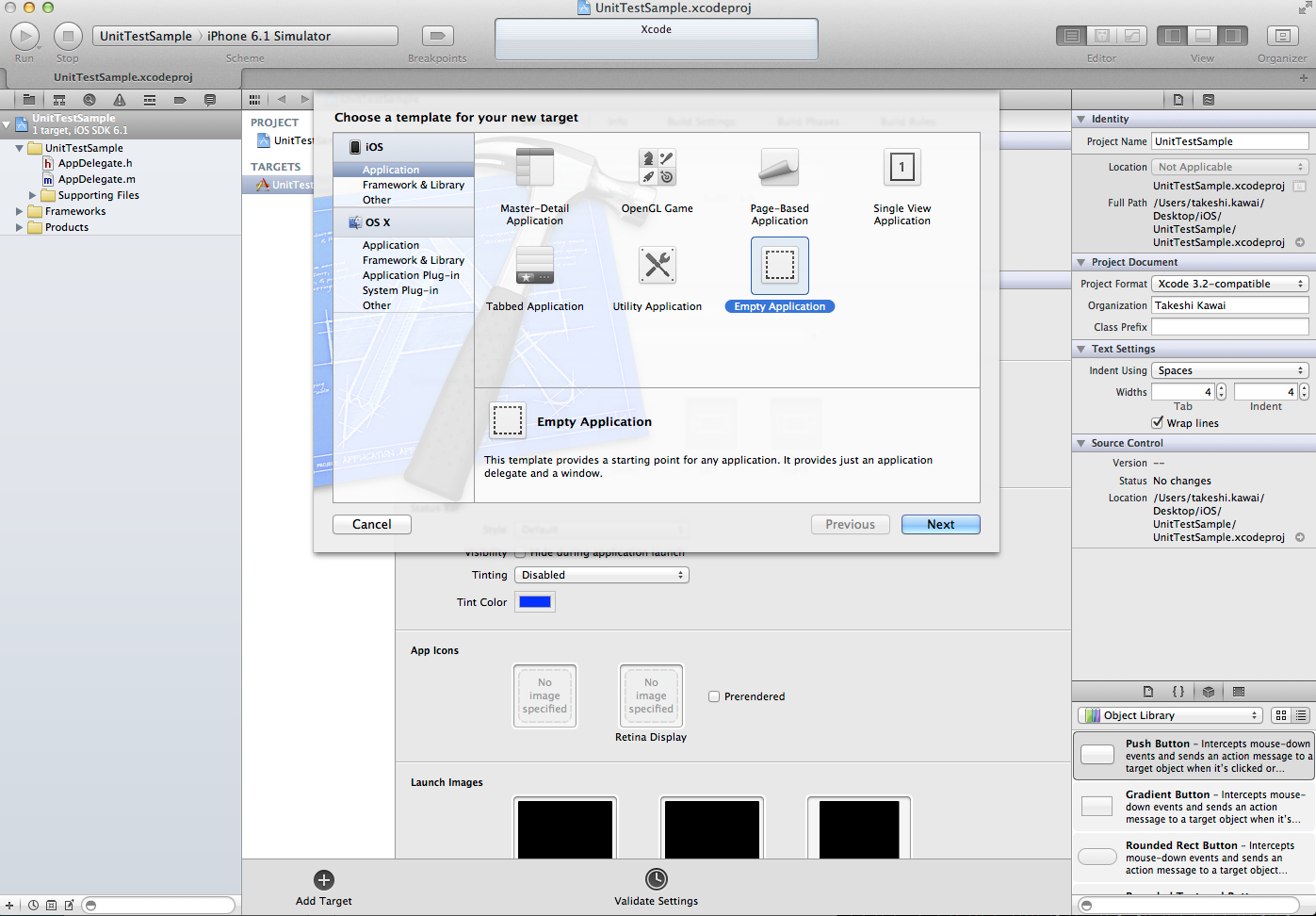Select the Tabbed Application template
1316x916 pixels.
click(x=534, y=266)
